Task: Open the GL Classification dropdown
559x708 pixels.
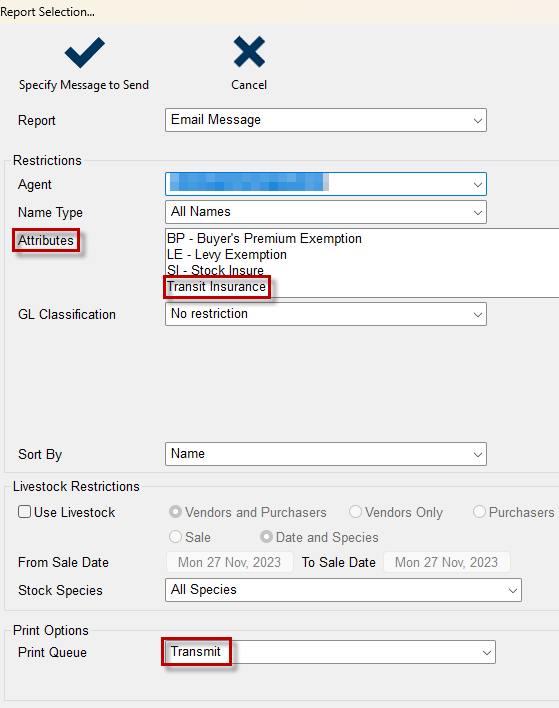Action: click(326, 314)
